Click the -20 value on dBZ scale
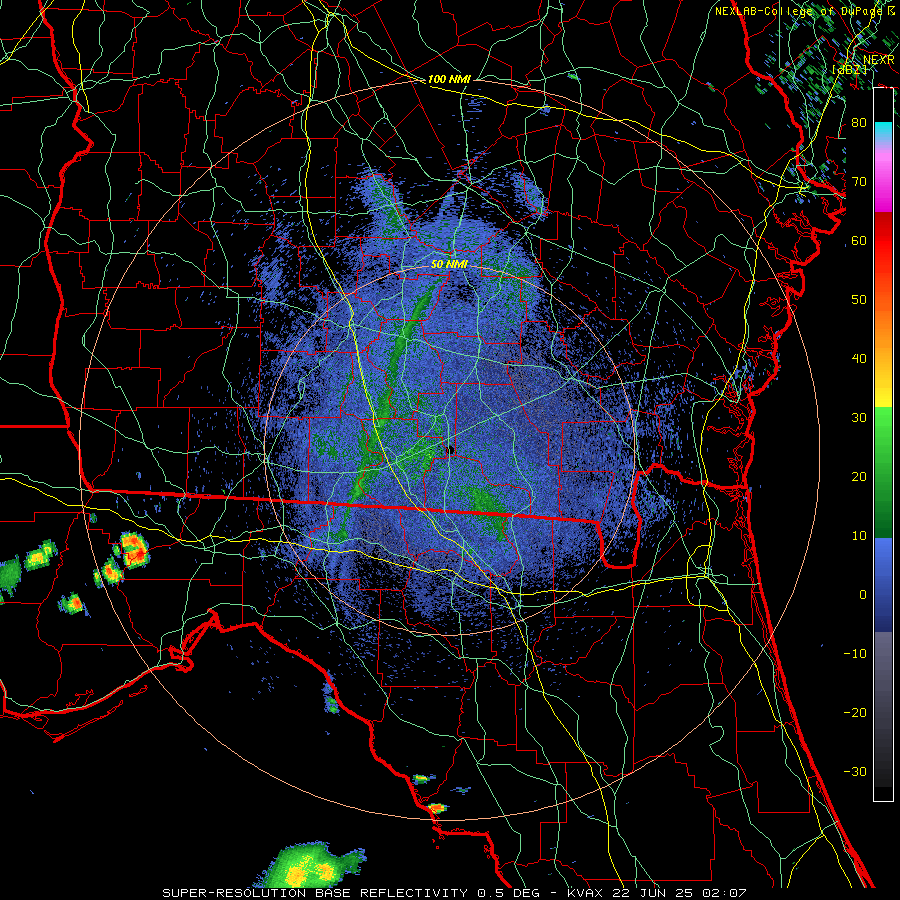This screenshot has height=900, width=900. pyautogui.click(x=855, y=712)
